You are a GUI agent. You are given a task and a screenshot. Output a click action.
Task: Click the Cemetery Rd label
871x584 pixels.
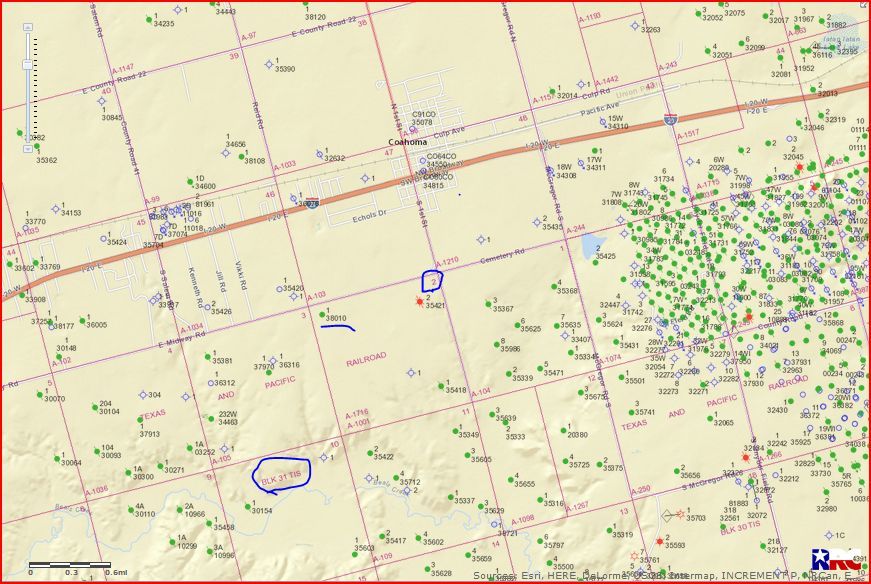pyautogui.click(x=502, y=256)
